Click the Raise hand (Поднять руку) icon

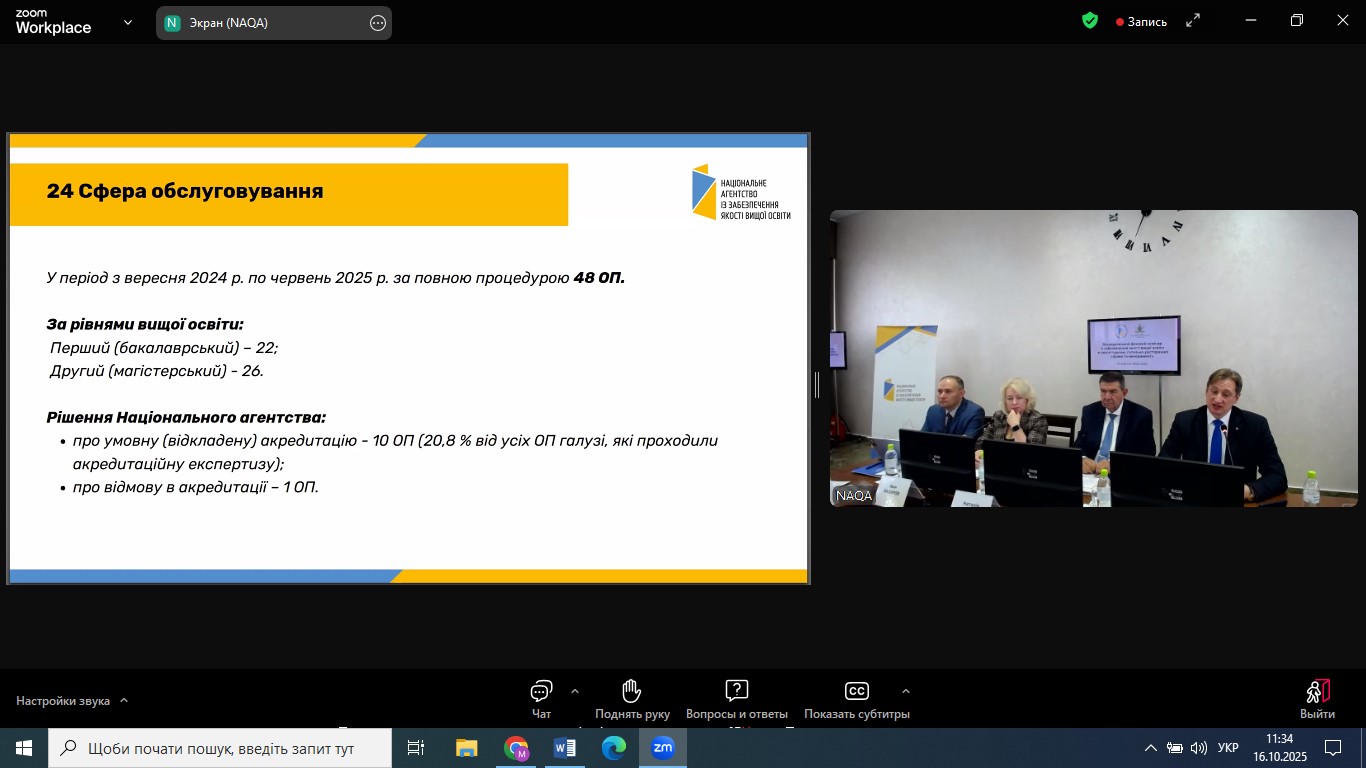[x=631, y=692]
